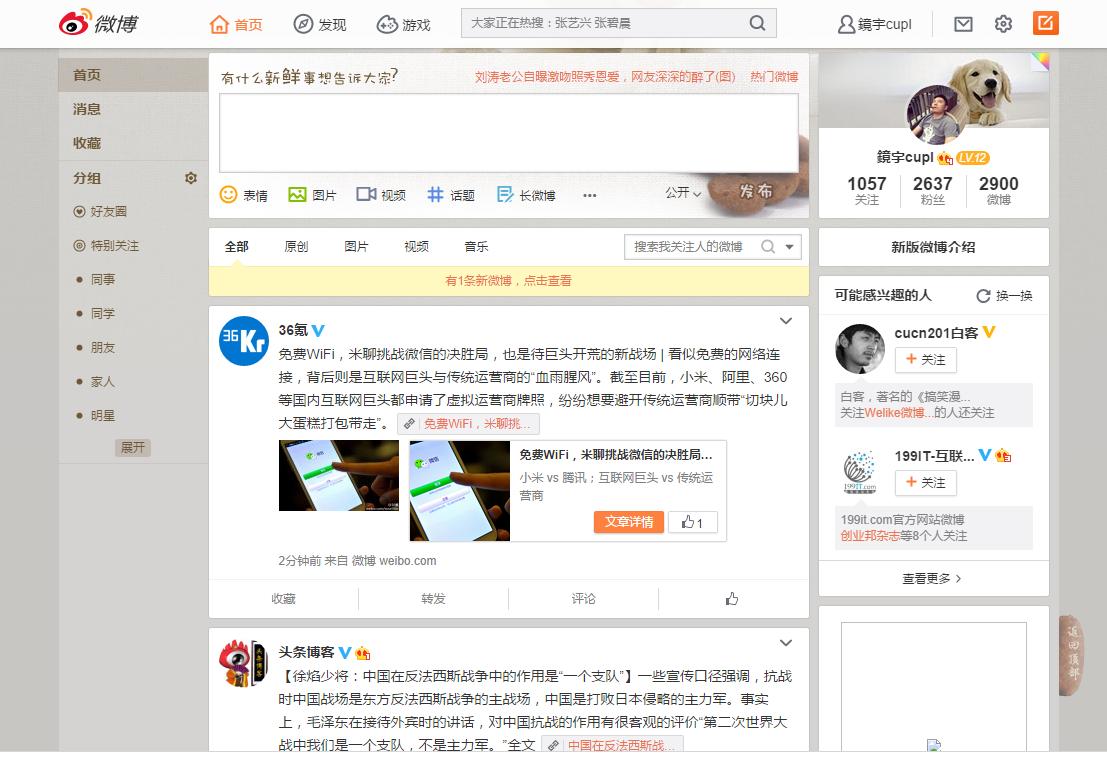Open the 刘涛老公 trending headline link
The height and width of the screenshot is (761, 1107).
tap(605, 76)
